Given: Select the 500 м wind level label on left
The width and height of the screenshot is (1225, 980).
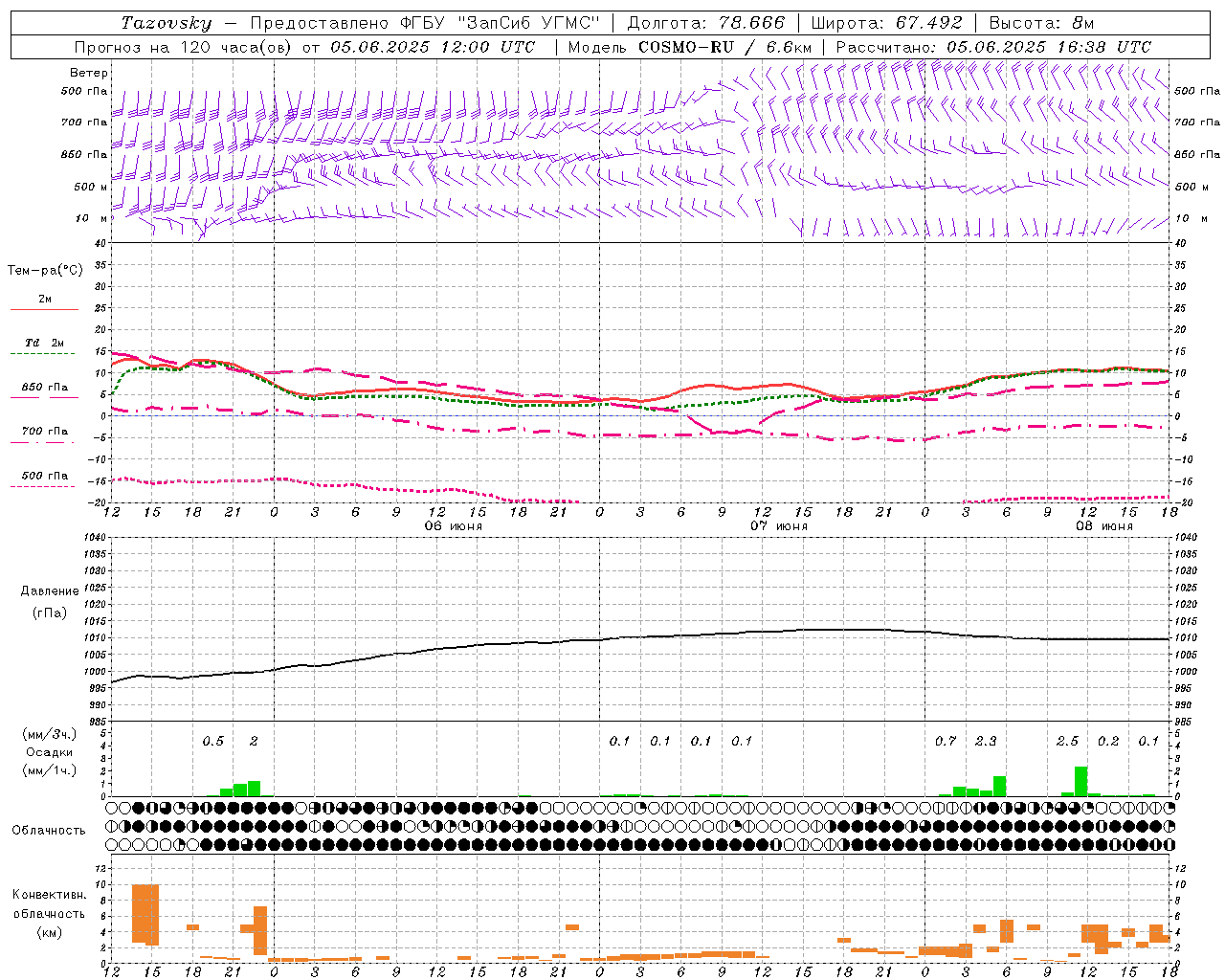Looking at the screenshot, I should tap(91, 187).
